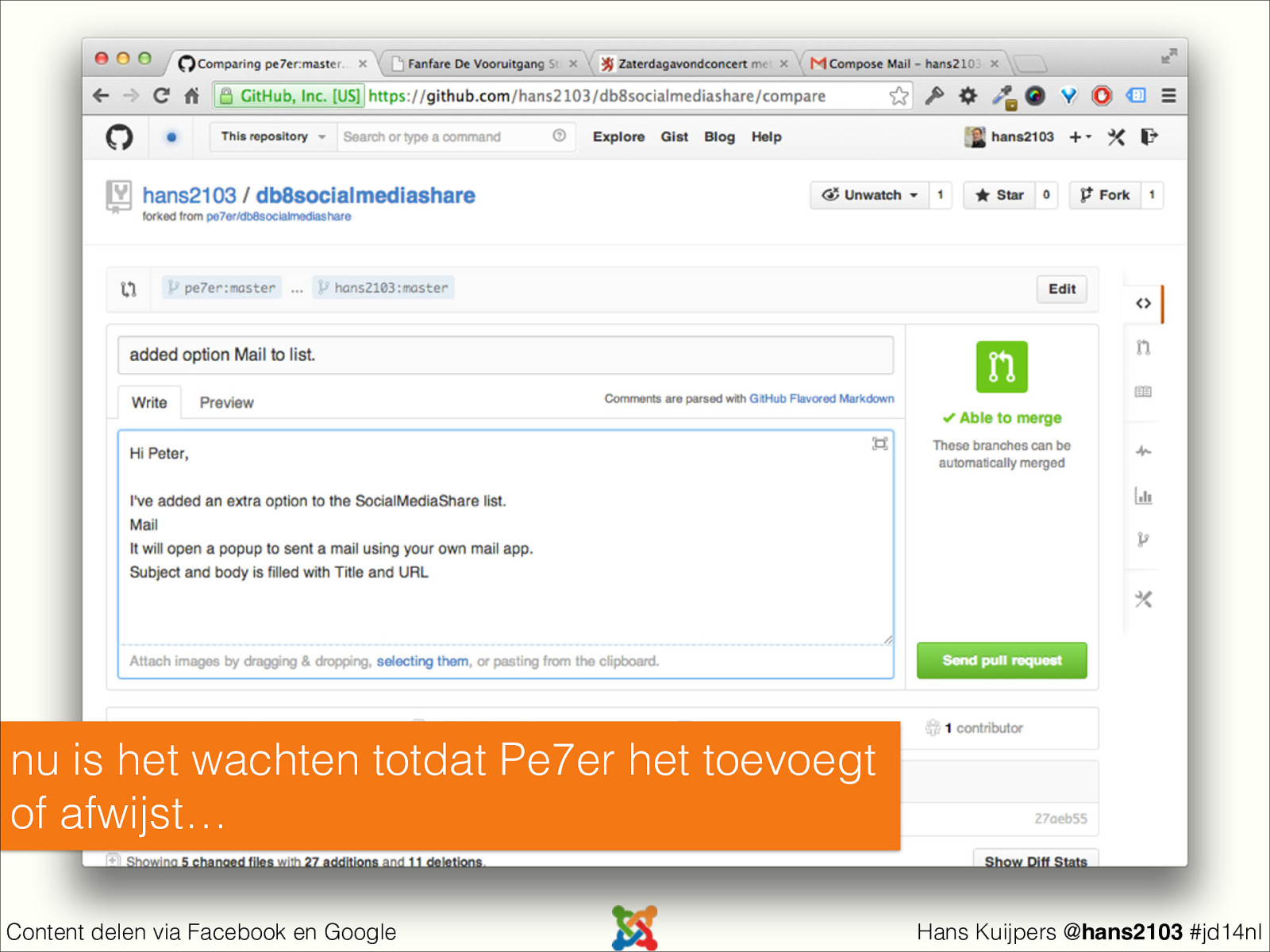Expand the This repository search scope dropdown
This screenshot has height=952, width=1270.
point(273,136)
